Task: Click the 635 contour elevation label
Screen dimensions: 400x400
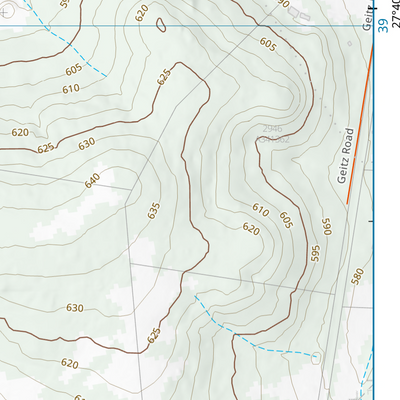Action: [x=154, y=211]
